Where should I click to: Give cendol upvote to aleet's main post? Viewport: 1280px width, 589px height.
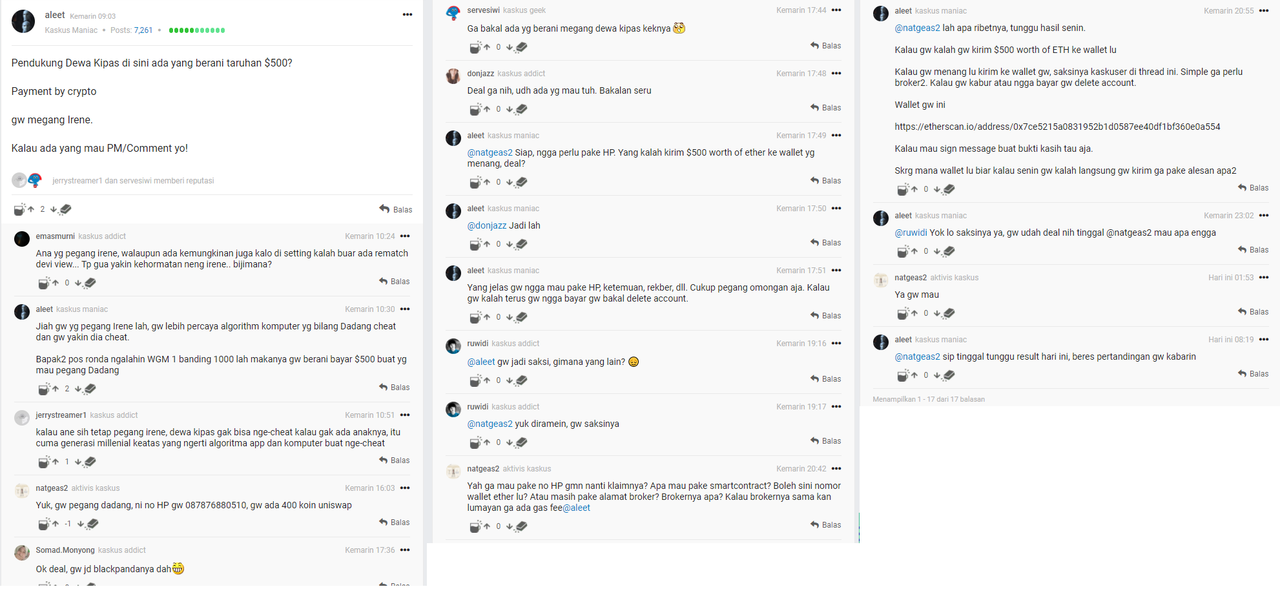coord(20,209)
